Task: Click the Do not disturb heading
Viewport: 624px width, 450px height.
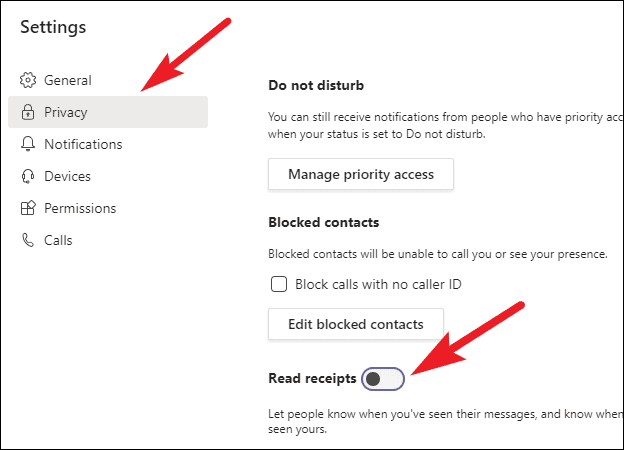Action: 316,86
